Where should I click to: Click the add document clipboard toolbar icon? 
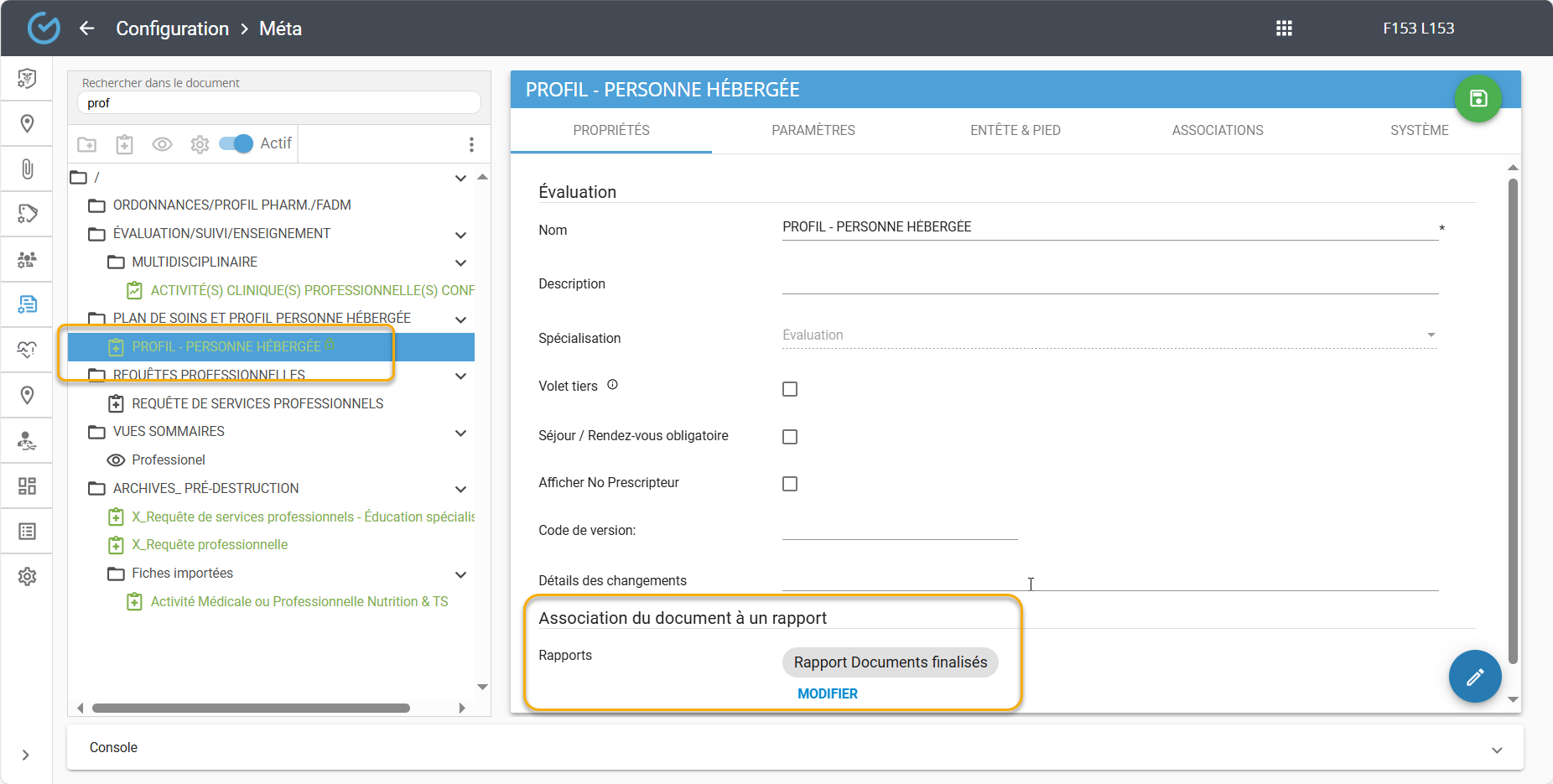click(124, 144)
